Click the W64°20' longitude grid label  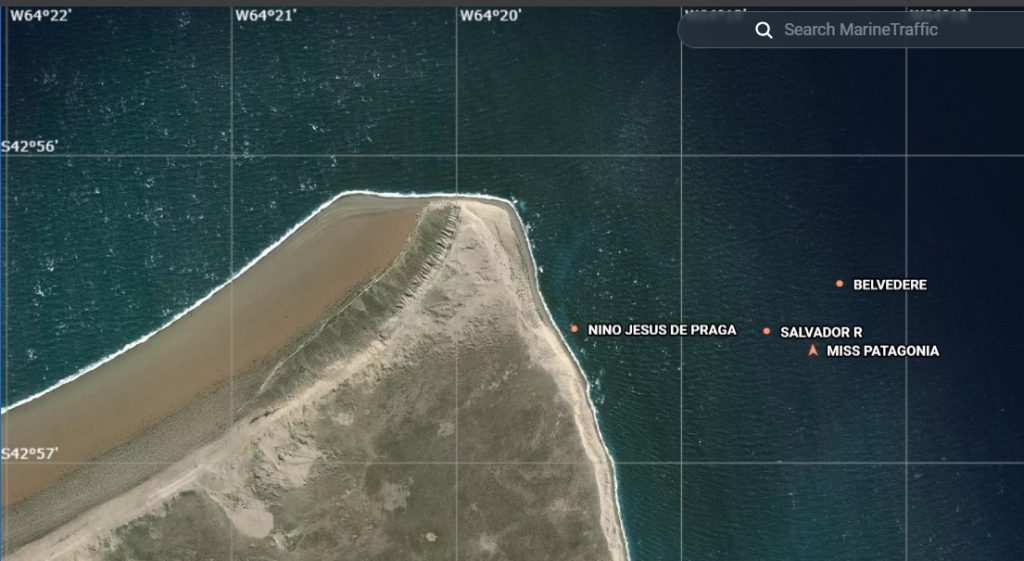[x=490, y=15]
